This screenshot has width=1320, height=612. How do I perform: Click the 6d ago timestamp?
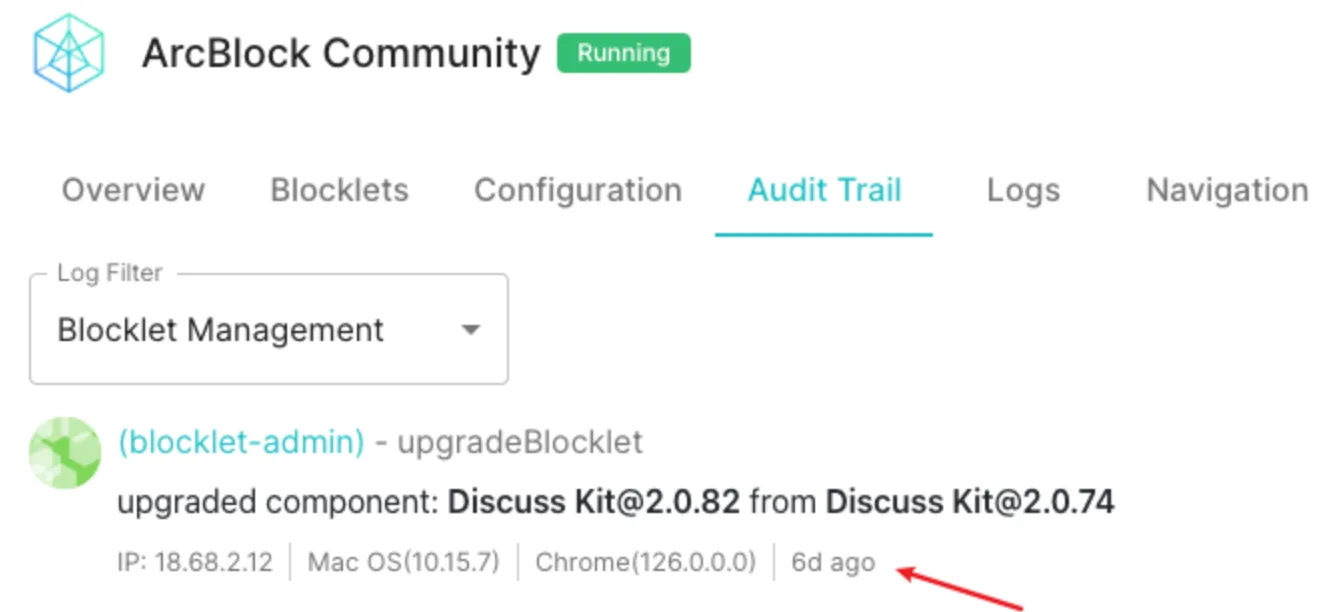tap(833, 563)
